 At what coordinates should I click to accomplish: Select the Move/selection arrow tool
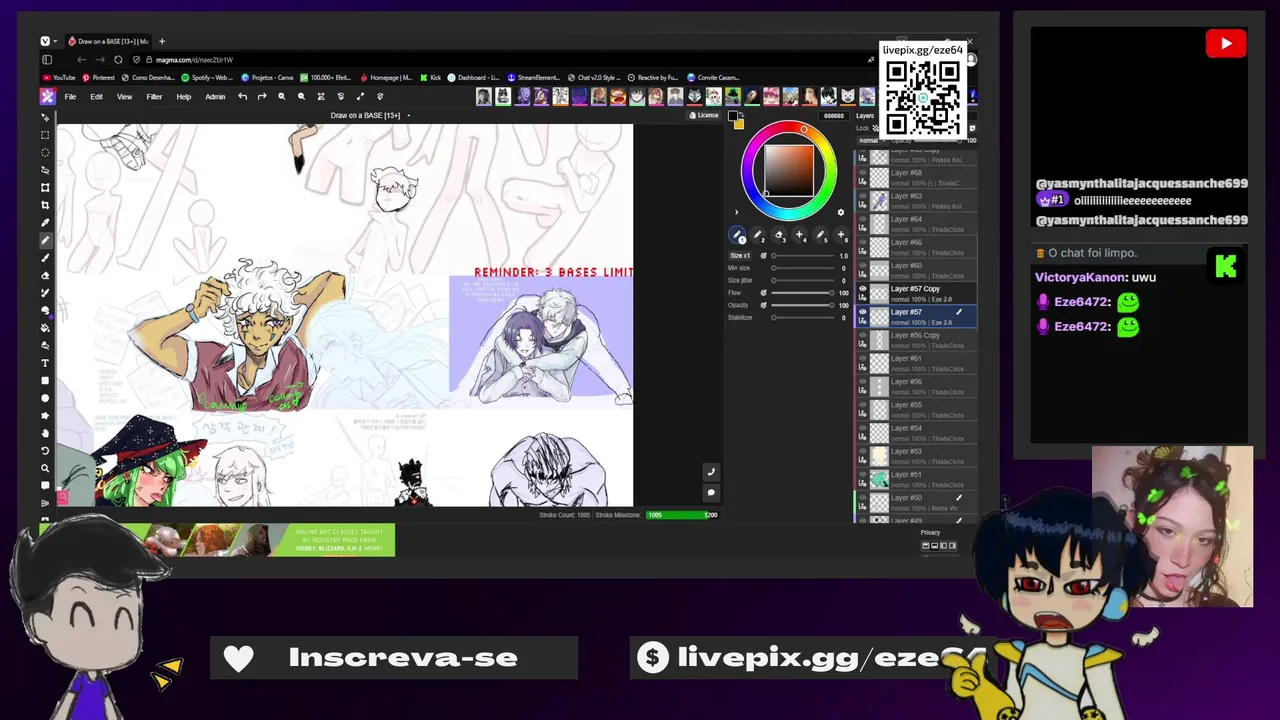coord(45,117)
